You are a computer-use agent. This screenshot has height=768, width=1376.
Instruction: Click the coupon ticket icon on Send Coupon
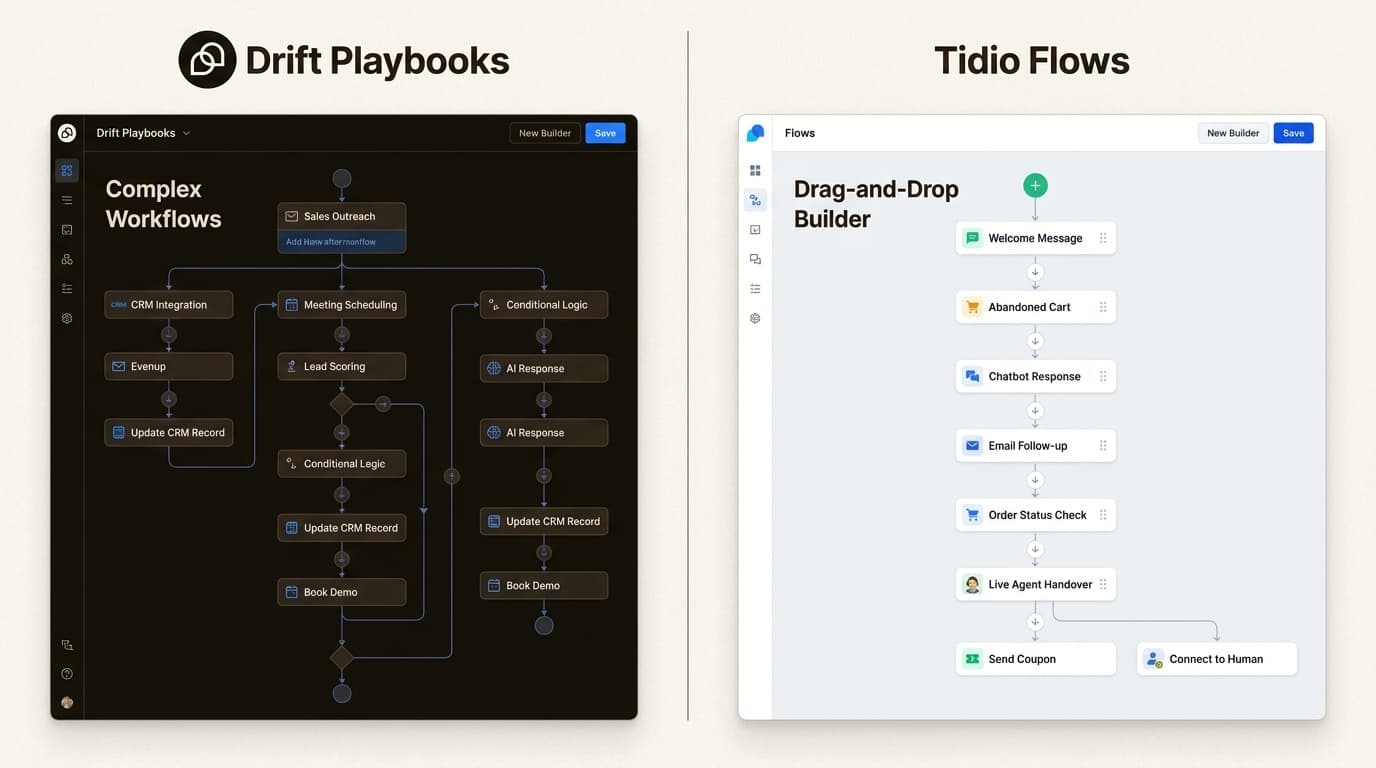click(972, 659)
